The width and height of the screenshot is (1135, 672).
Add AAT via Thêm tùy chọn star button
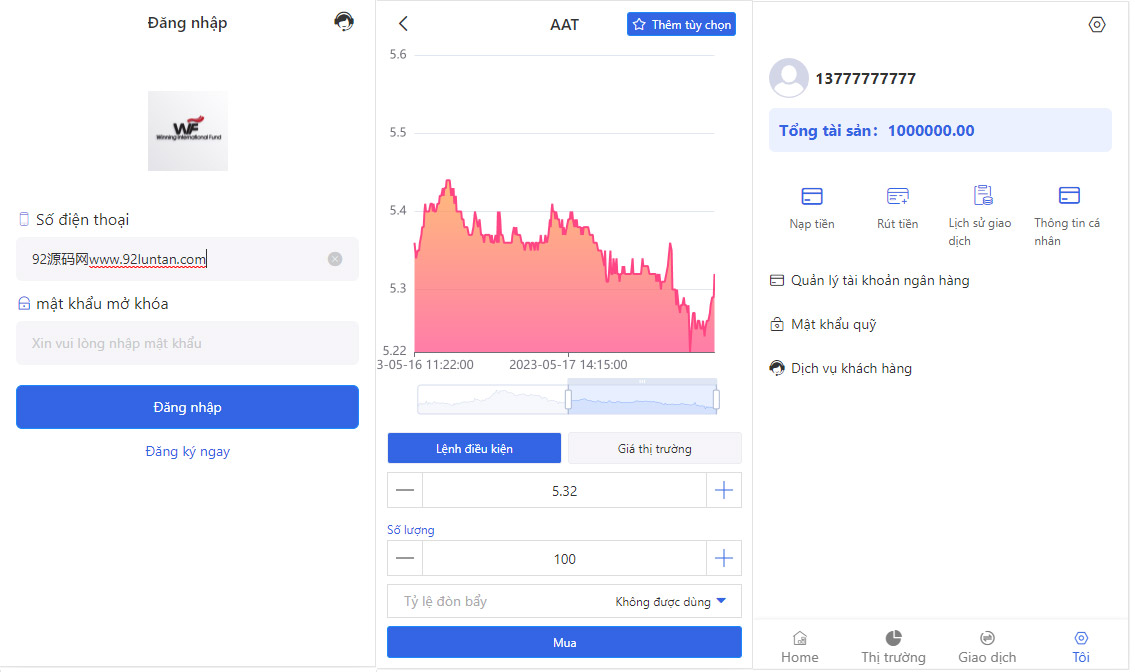tap(681, 24)
